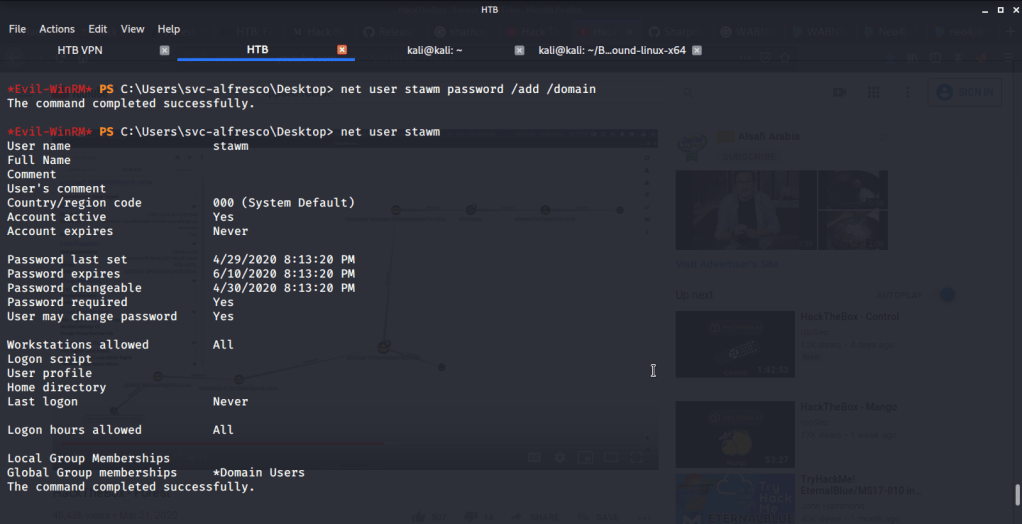Open the Edit menu

coord(98,29)
